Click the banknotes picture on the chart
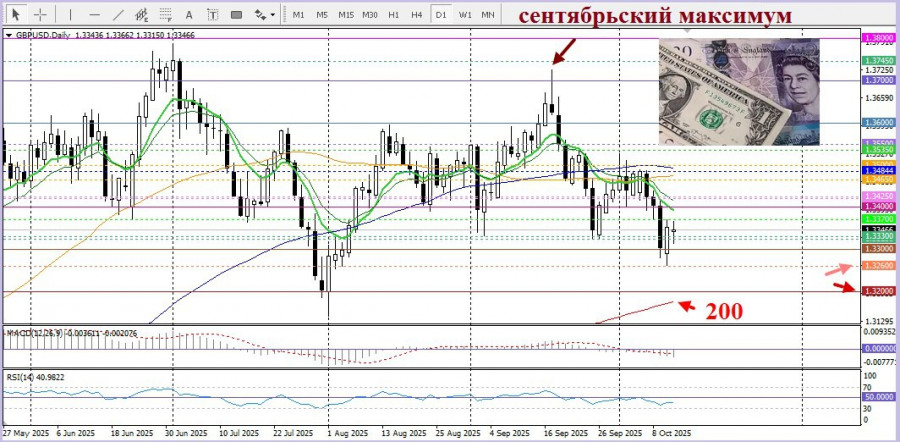This screenshot has width=900, height=442. [x=739, y=91]
